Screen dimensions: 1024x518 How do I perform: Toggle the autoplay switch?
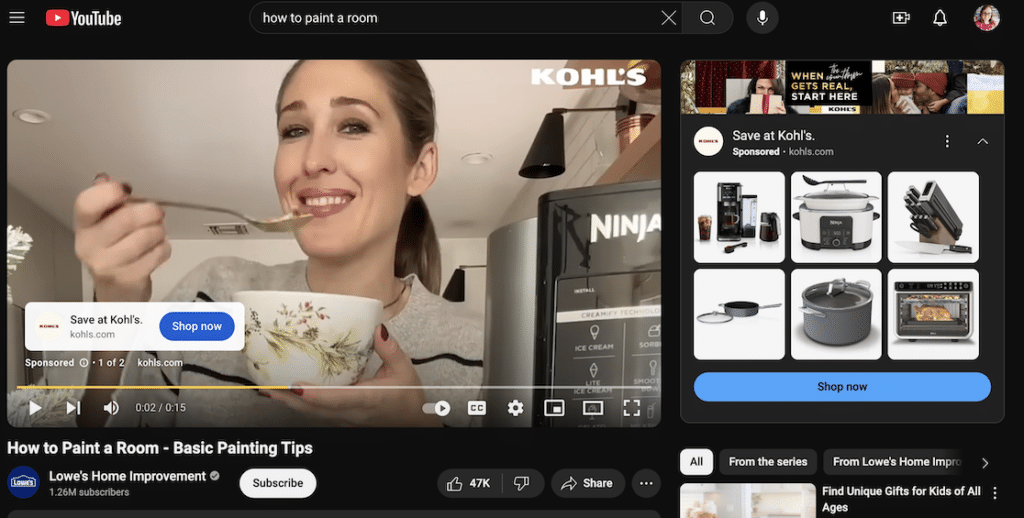(437, 408)
